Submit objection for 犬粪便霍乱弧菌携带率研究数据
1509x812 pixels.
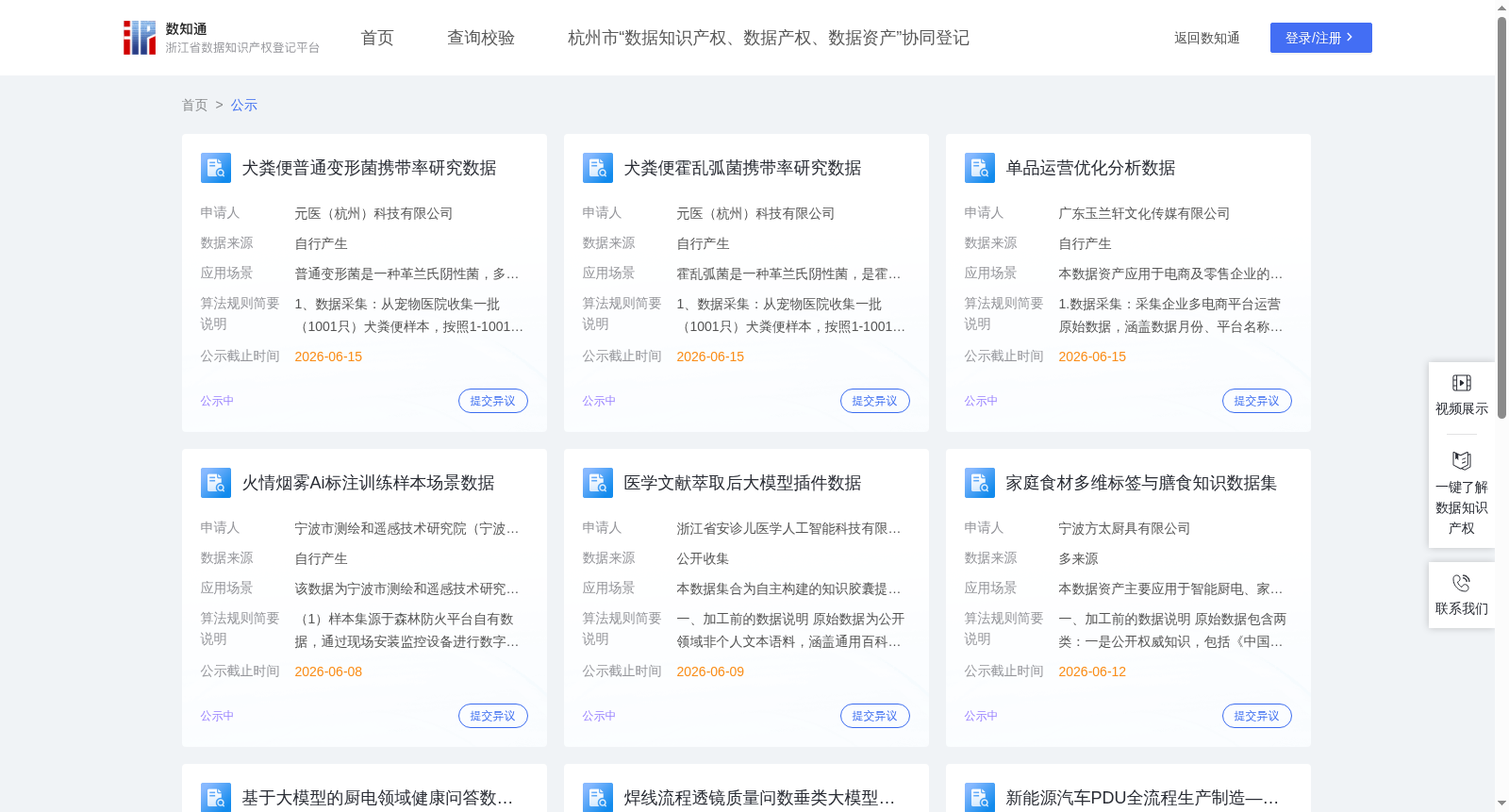(874, 401)
